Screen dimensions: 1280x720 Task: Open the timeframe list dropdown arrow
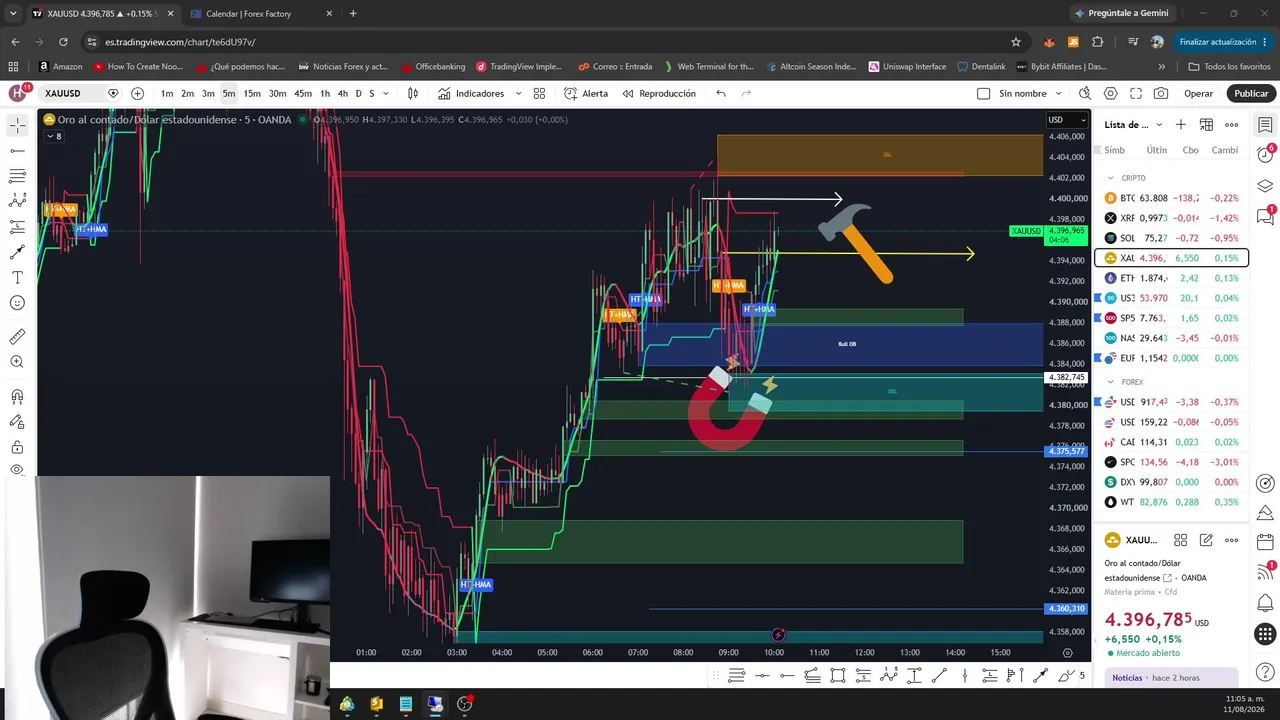pos(386,93)
